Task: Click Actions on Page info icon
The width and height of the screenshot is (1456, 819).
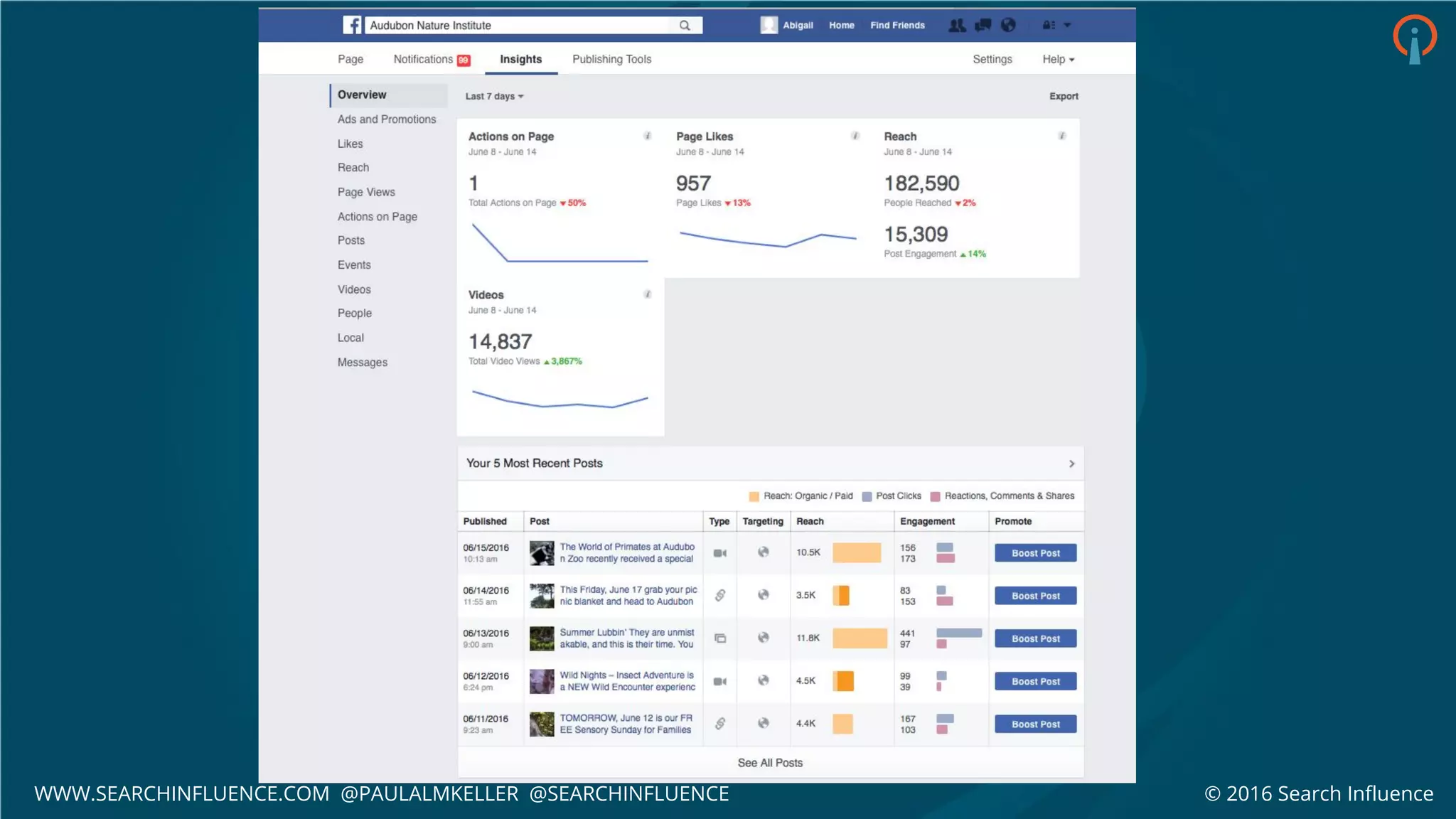Action: click(647, 136)
